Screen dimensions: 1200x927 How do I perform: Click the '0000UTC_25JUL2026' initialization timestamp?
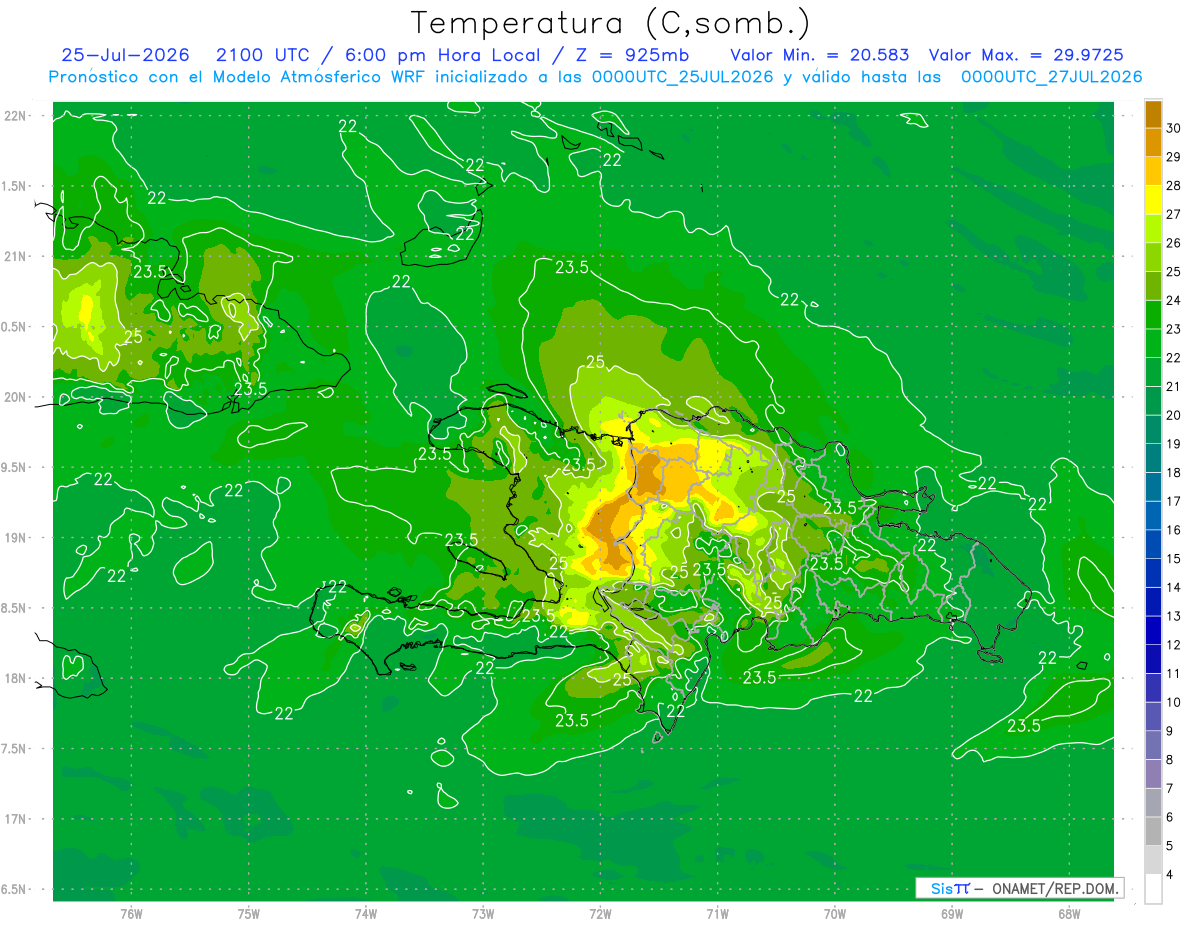pos(682,77)
